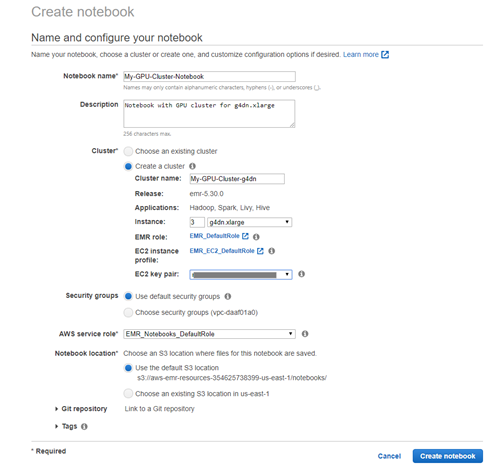This screenshot has width=493, height=469.
Task: Click the info icon beside EC2 key pair dropdown
Action: click(301, 274)
